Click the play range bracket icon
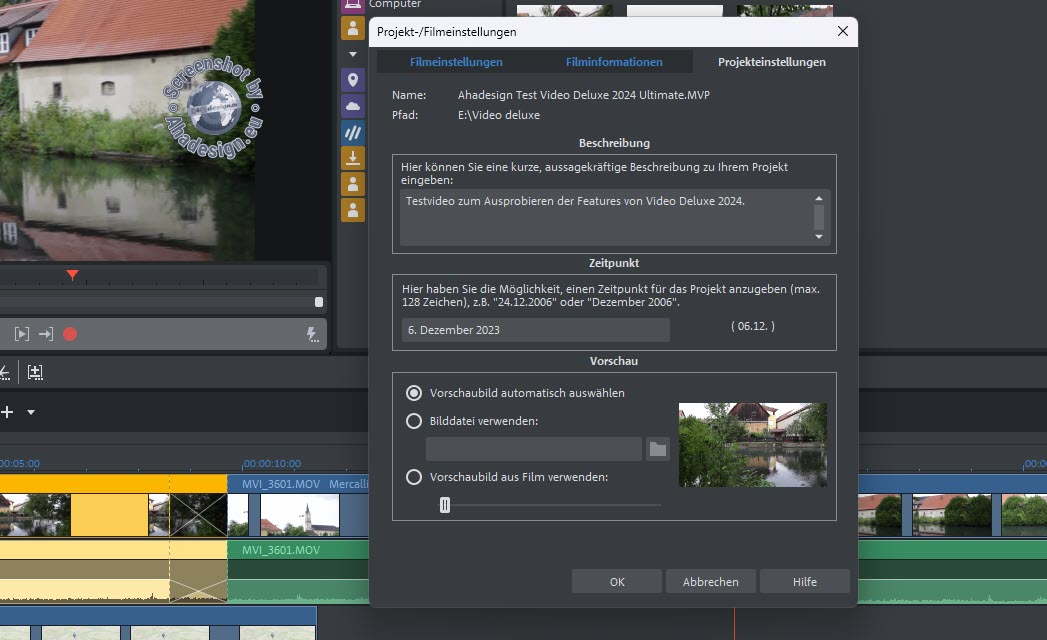The image size is (1047, 640). pyautogui.click(x=22, y=334)
